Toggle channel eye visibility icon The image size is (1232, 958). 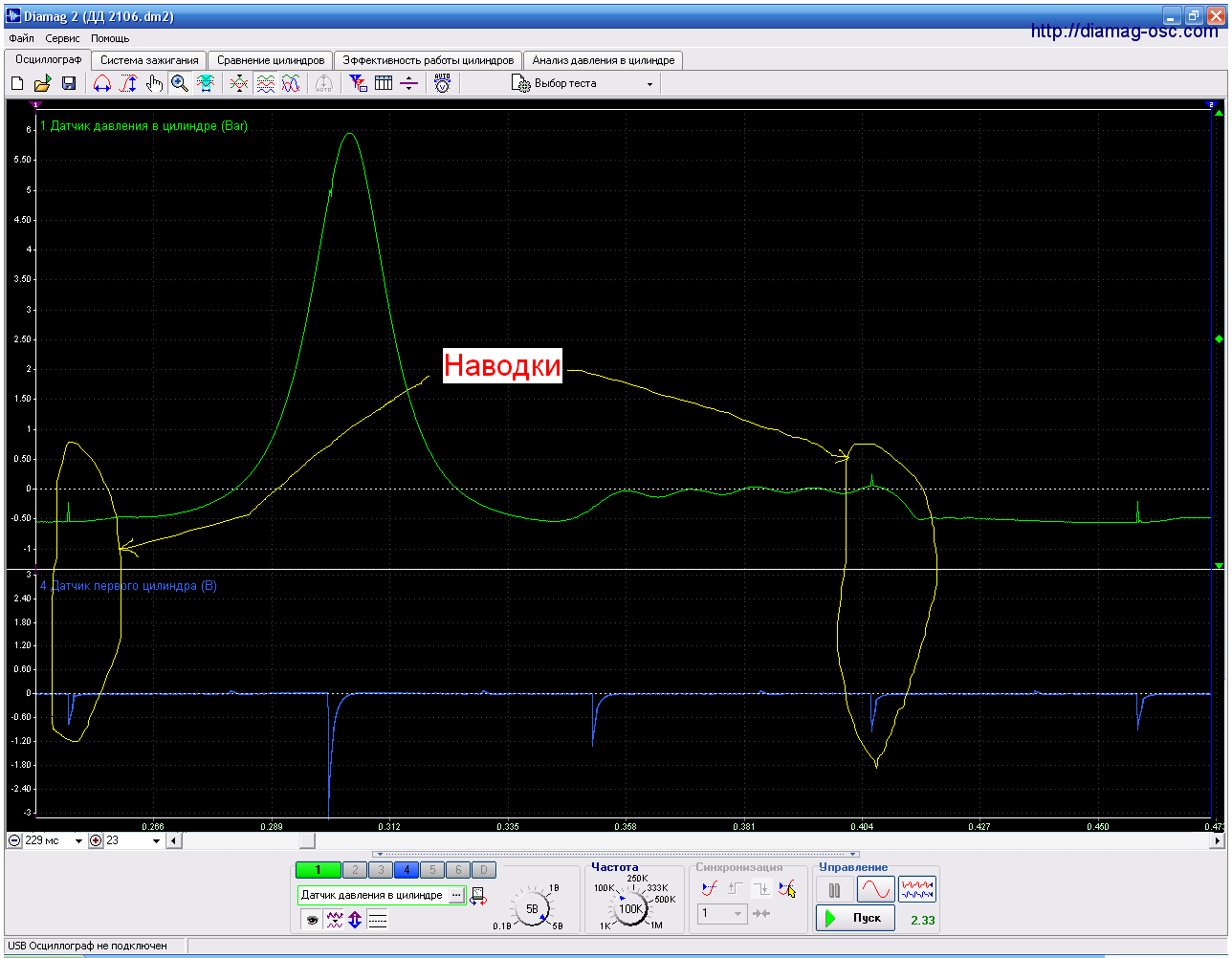312,920
